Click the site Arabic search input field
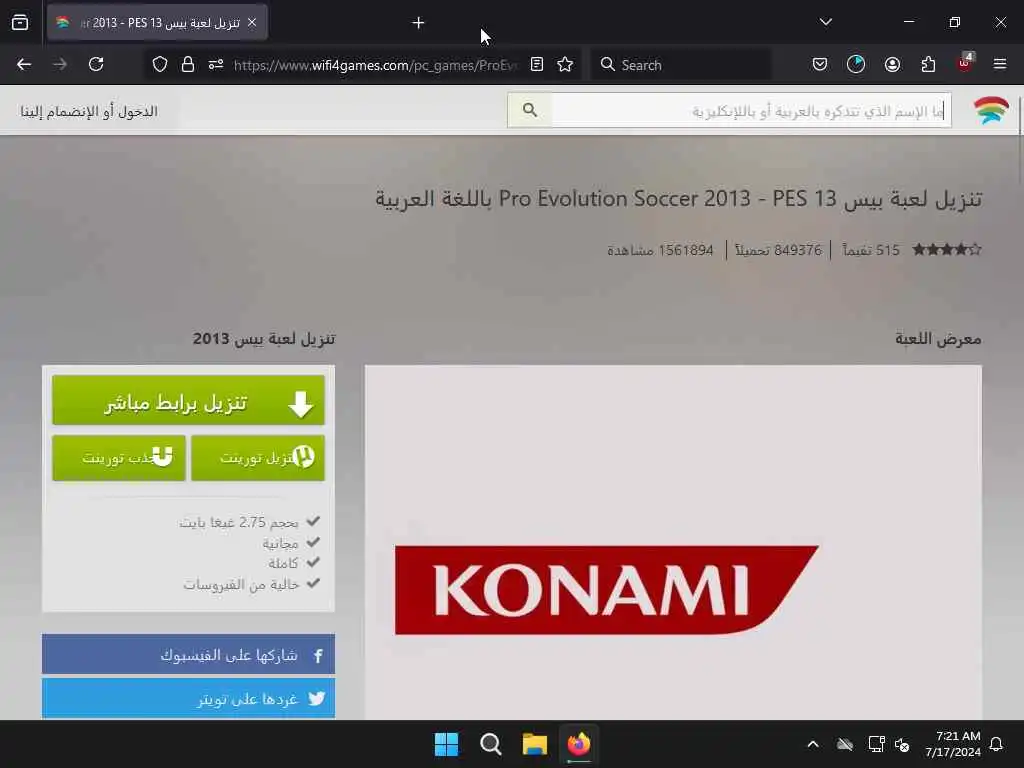This screenshot has width=1024, height=768. tap(751, 111)
